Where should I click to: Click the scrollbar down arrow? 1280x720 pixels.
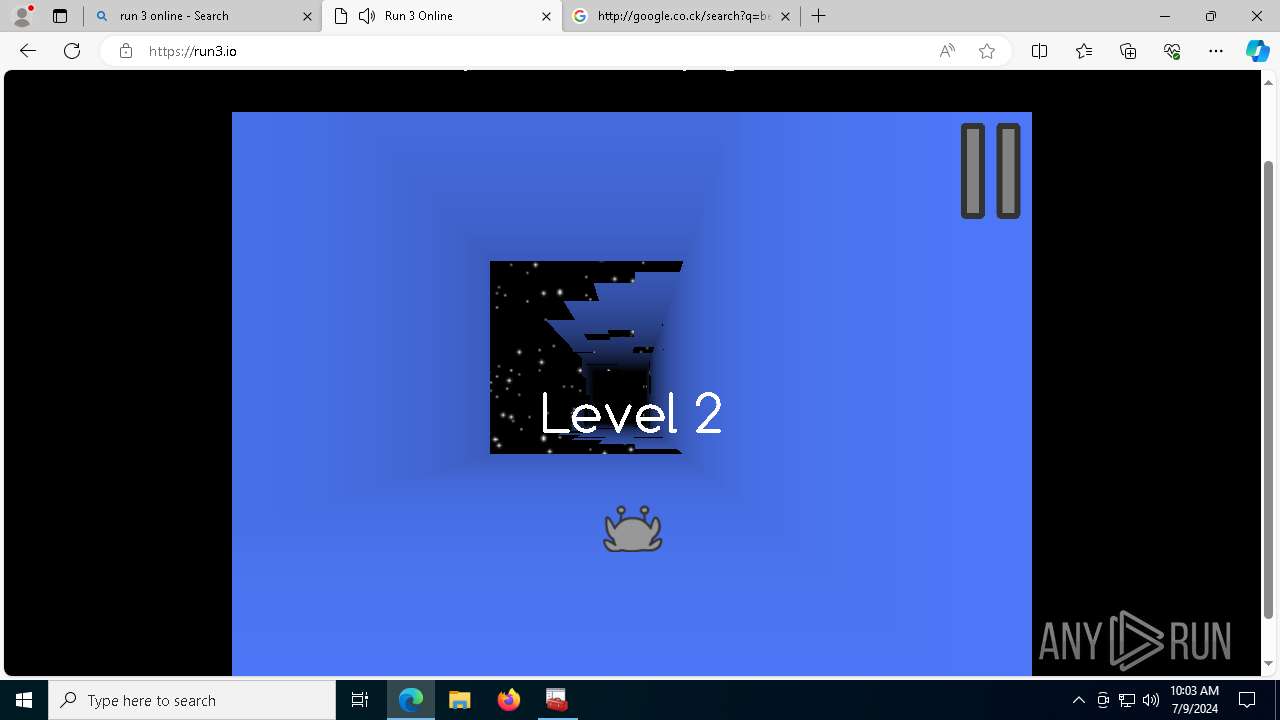(1269, 663)
